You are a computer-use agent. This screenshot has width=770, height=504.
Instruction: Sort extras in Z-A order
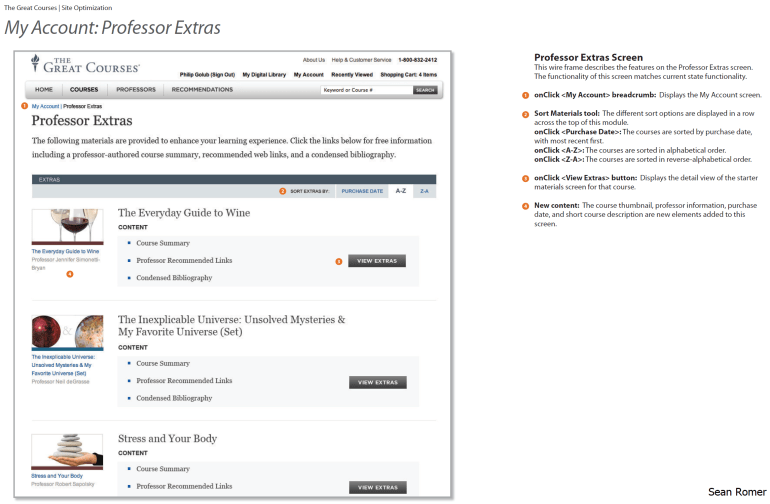click(424, 190)
